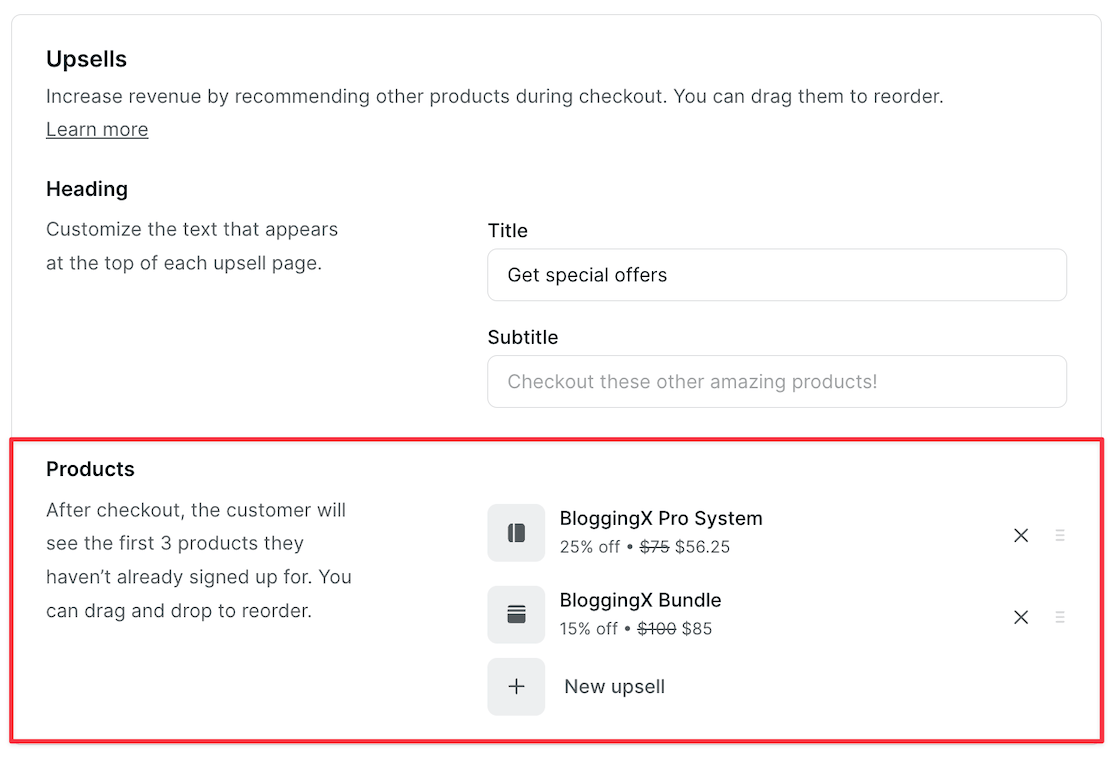The width and height of the screenshot is (1118, 760).
Task: Click the Products section heading
Action: tap(90, 469)
